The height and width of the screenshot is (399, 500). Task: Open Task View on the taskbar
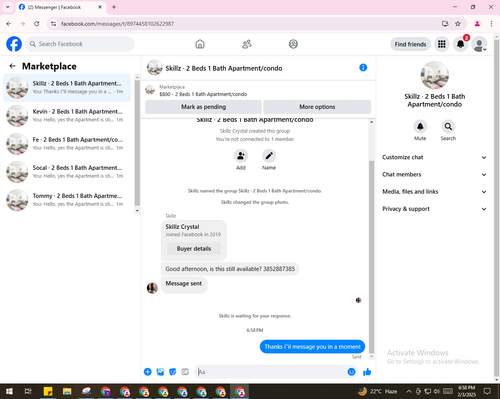[x=28, y=391]
